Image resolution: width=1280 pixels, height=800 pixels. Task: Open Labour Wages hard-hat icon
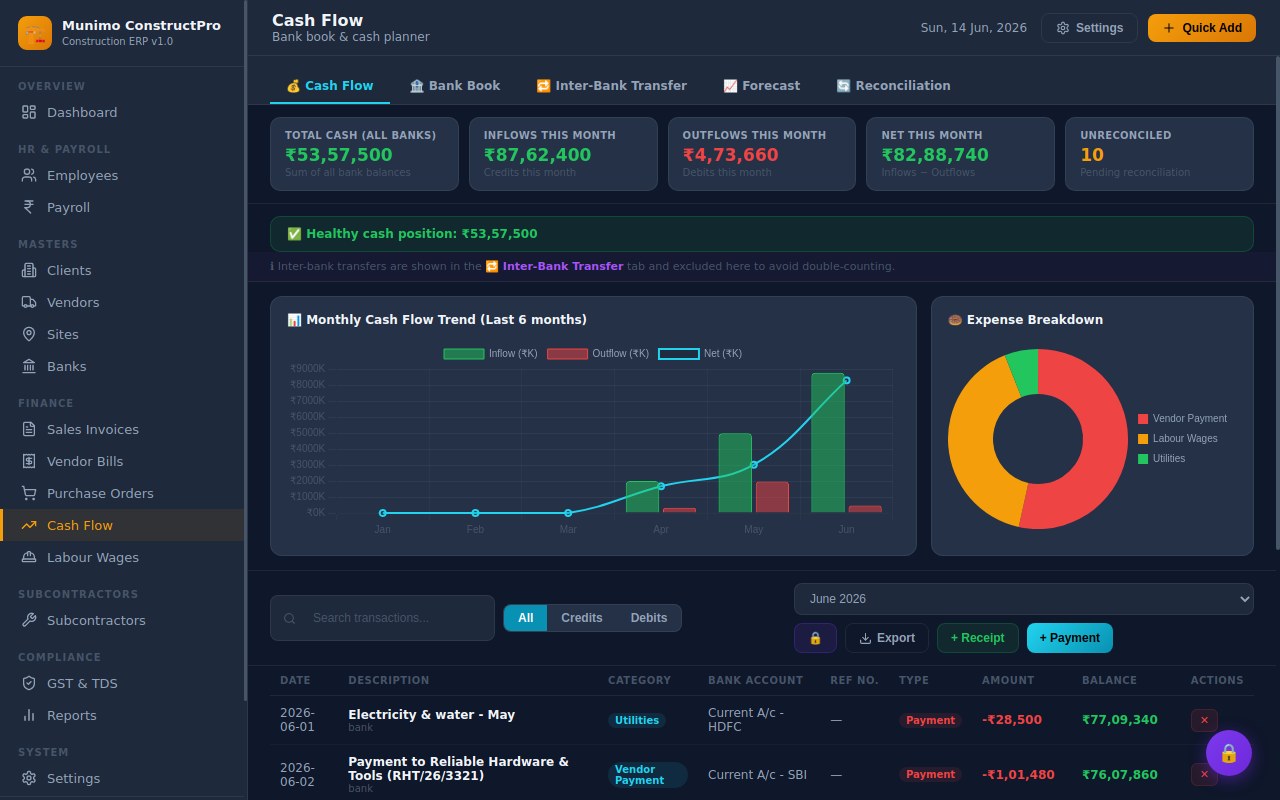[x=29, y=557]
